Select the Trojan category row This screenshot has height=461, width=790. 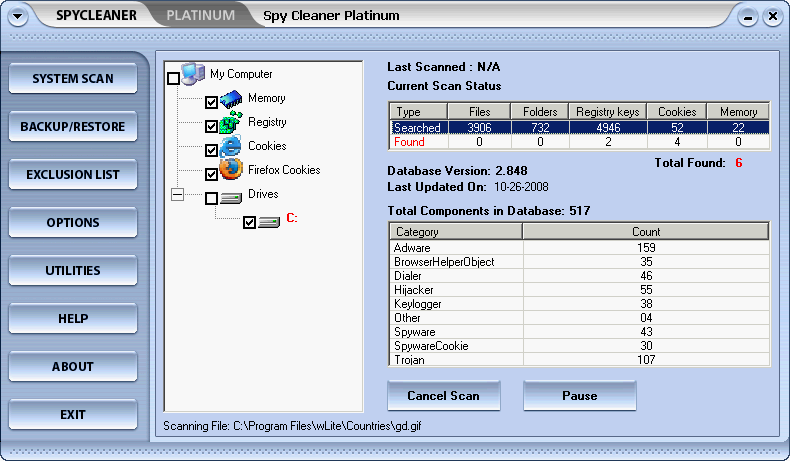tap(579, 359)
